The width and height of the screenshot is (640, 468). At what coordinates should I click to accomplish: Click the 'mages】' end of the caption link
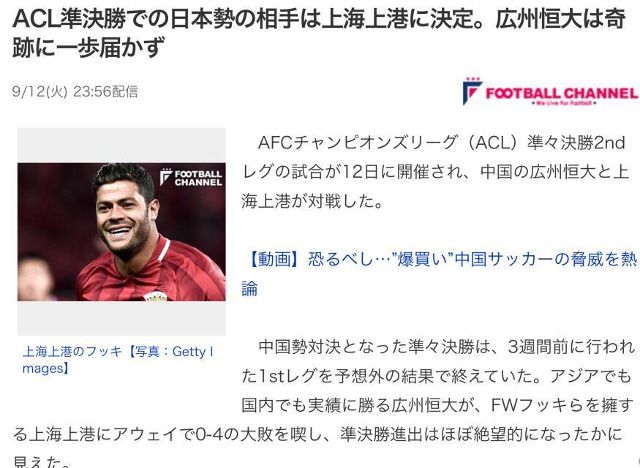click(x=46, y=368)
